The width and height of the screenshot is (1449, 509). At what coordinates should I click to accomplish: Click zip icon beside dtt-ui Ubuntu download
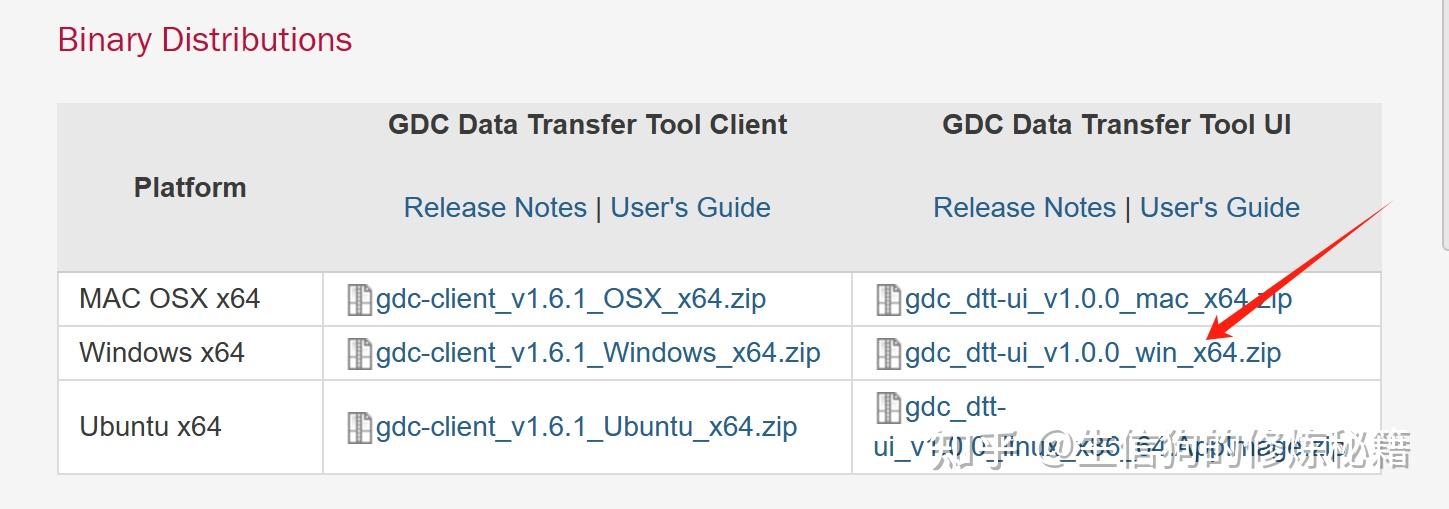888,407
